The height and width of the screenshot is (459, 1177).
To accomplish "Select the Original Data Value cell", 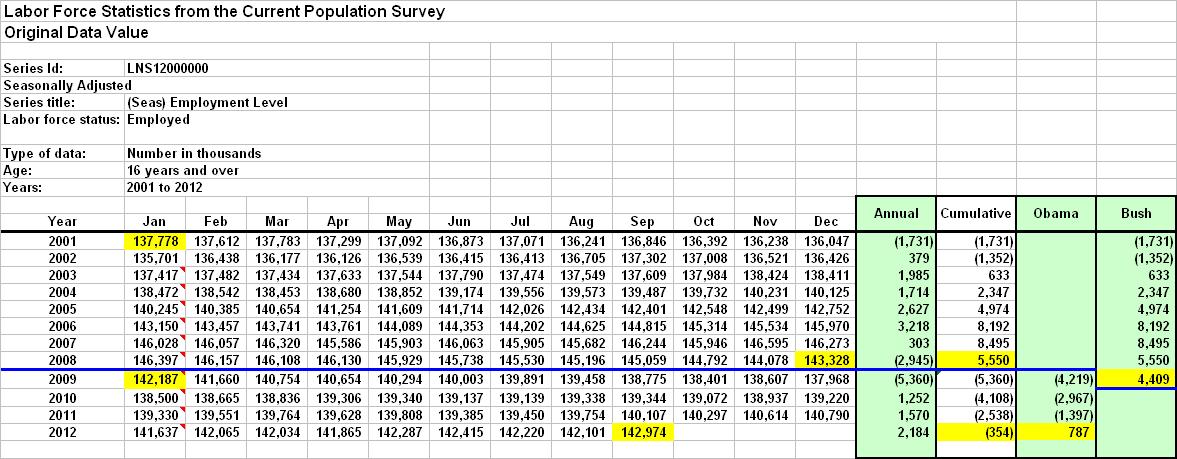I will pos(77,32).
